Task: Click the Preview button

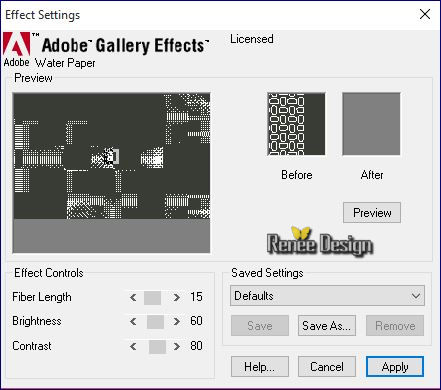Action: [x=372, y=212]
